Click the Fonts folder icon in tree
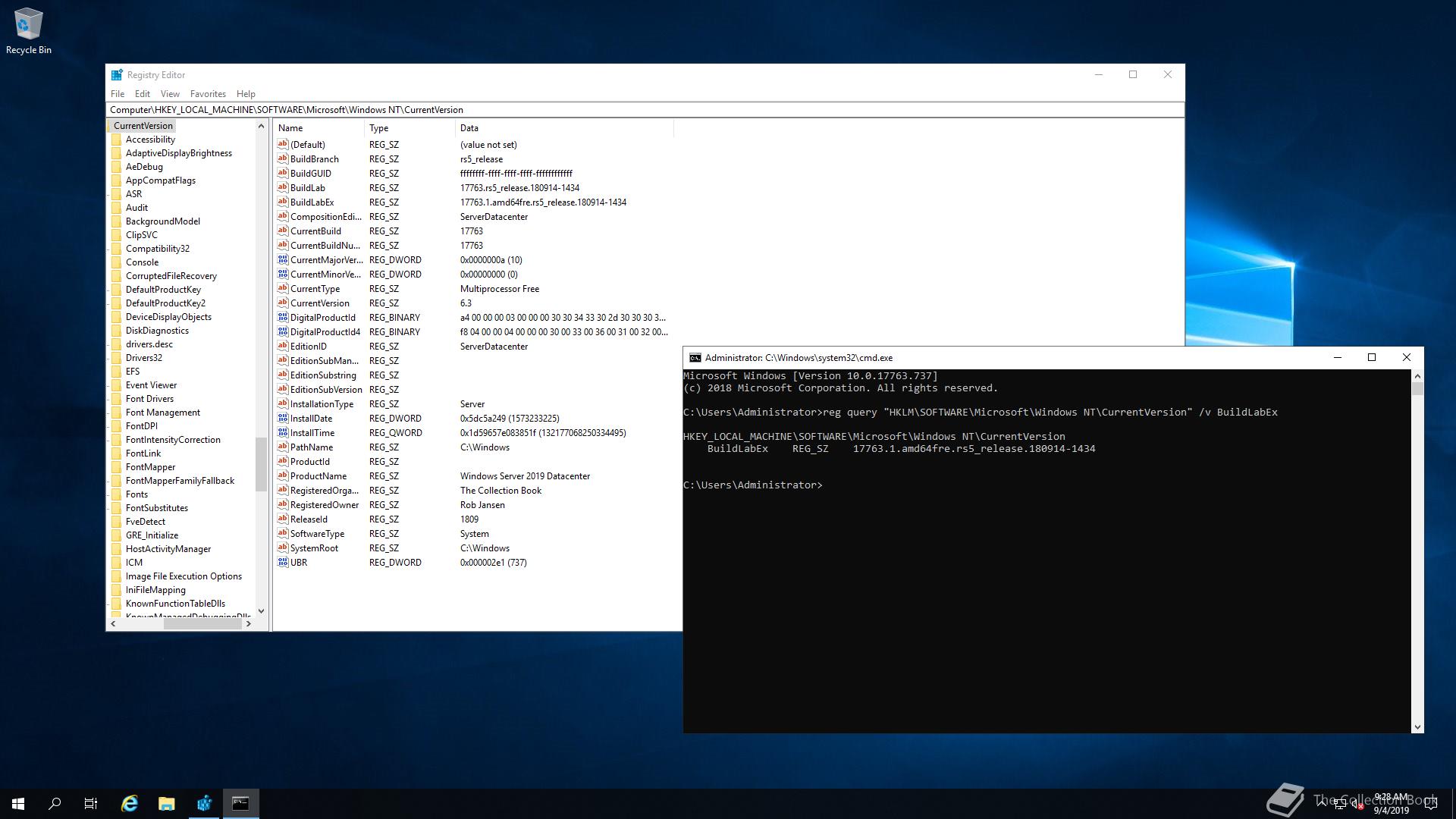 (116, 494)
